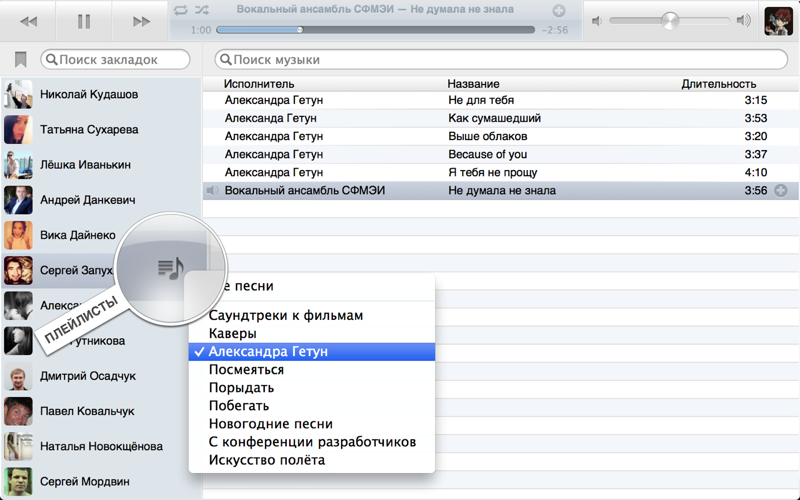Choose playlist Саундтреки к фильмам
The image size is (800, 500).
pyautogui.click(x=312, y=315)
